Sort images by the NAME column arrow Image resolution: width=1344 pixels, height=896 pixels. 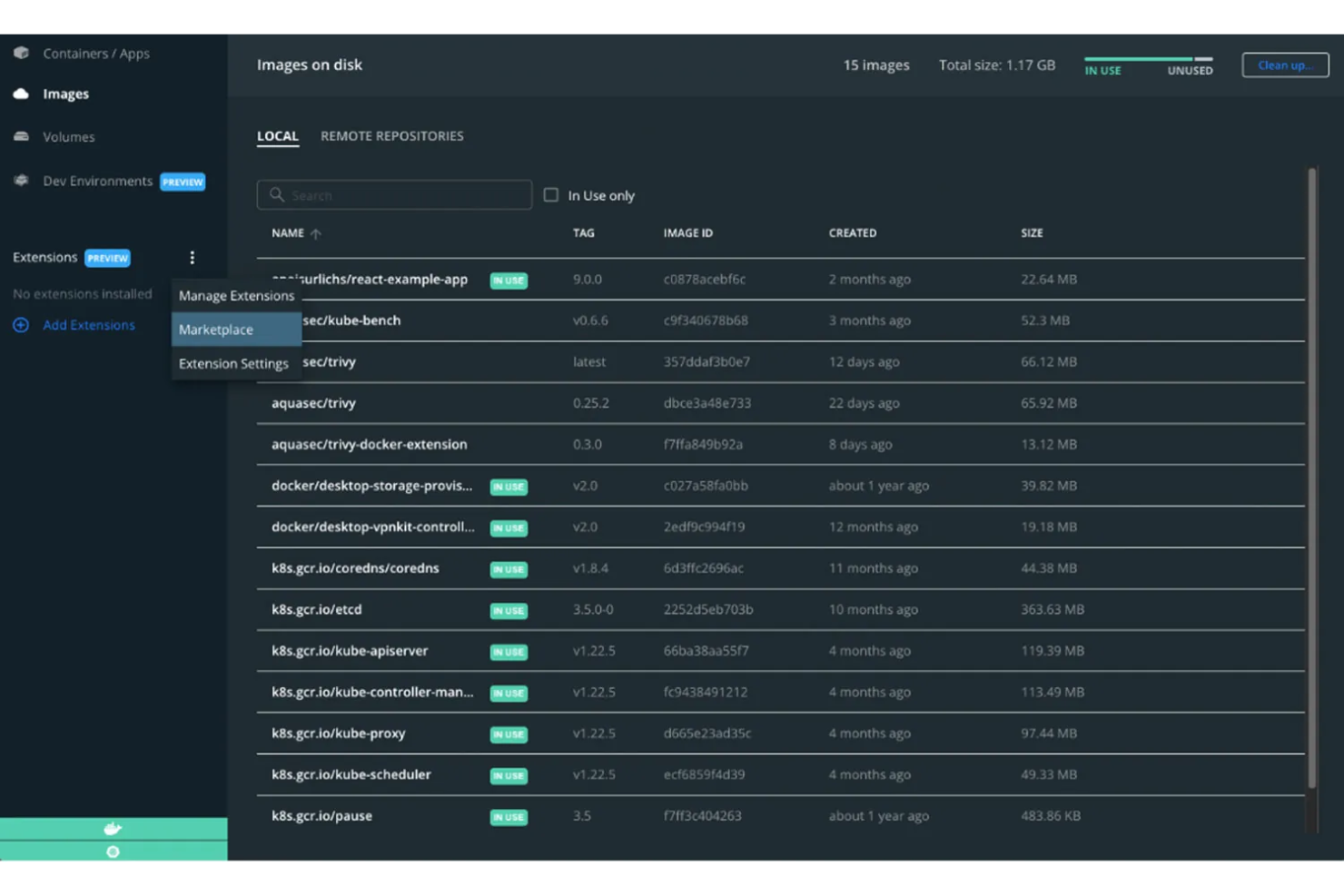pos(316,233)
